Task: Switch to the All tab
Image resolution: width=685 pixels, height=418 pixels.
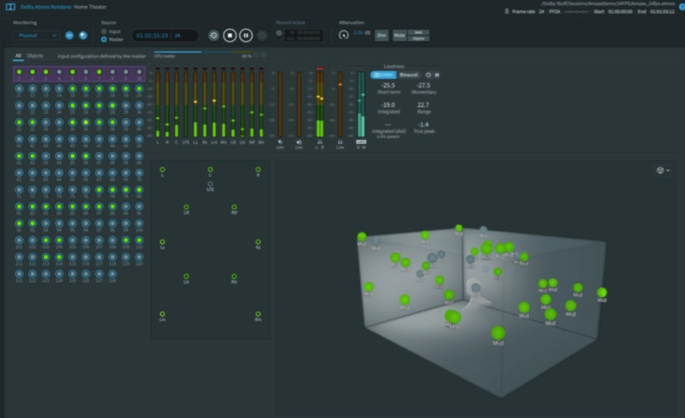Action: (18, 56)
